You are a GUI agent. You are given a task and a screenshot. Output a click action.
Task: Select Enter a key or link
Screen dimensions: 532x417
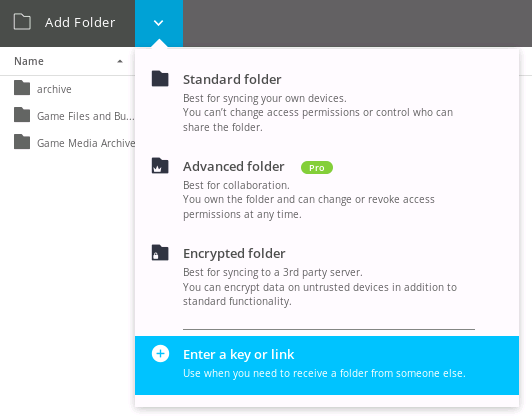327,365
